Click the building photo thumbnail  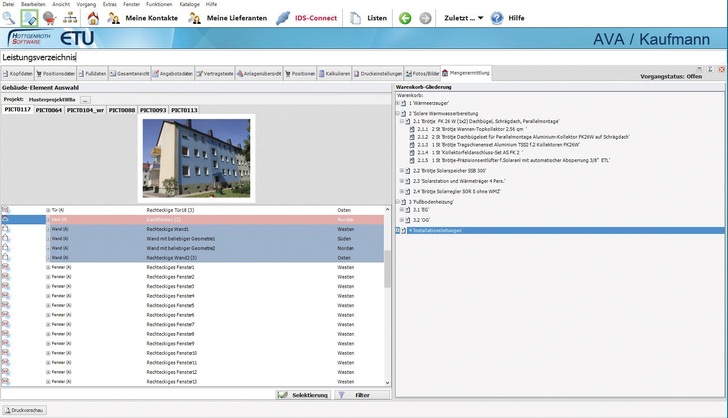(x=196, y=158)
